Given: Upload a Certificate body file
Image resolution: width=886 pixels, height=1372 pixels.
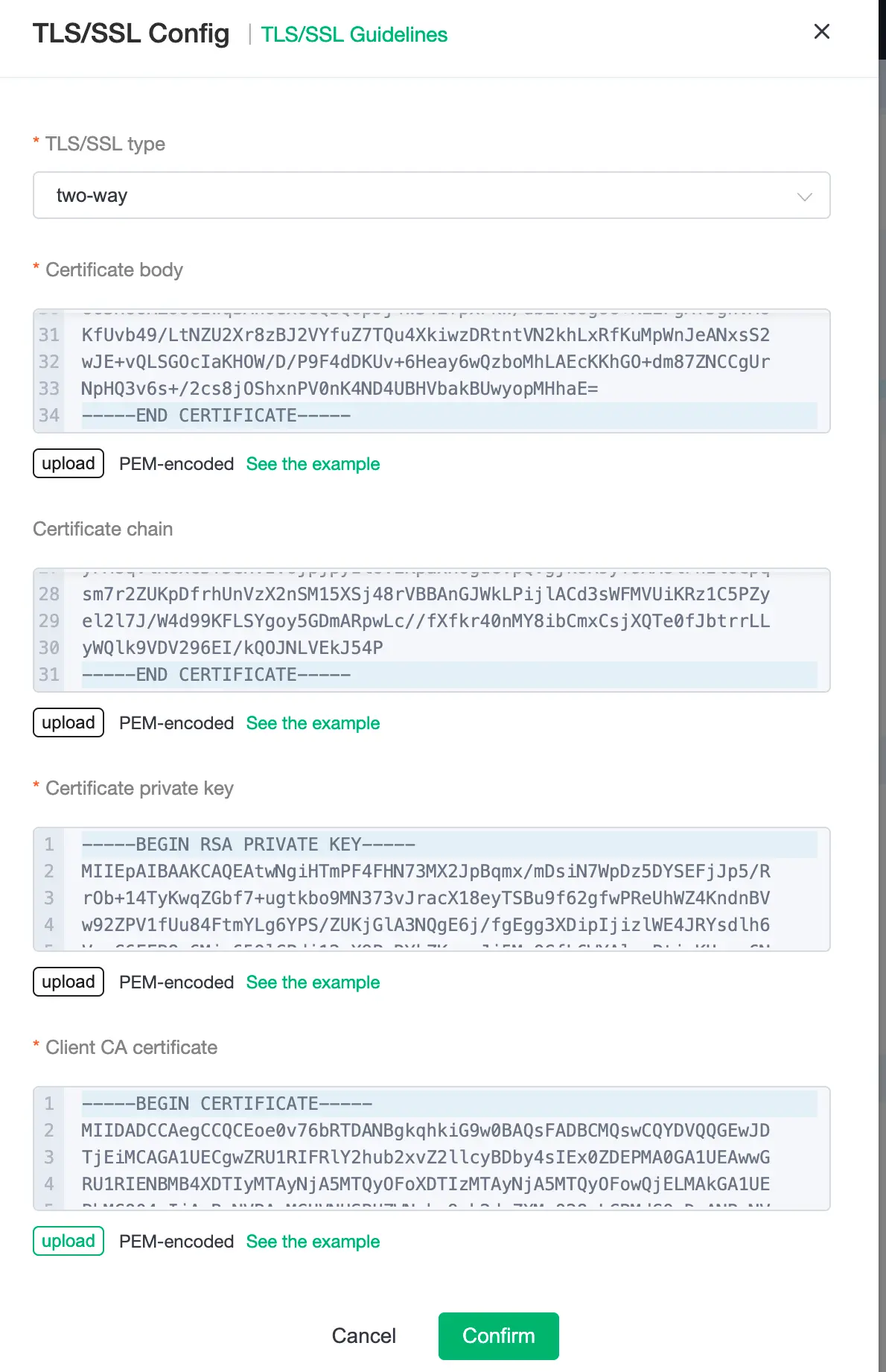Looking at the screenshot, I should pos(68,463).
